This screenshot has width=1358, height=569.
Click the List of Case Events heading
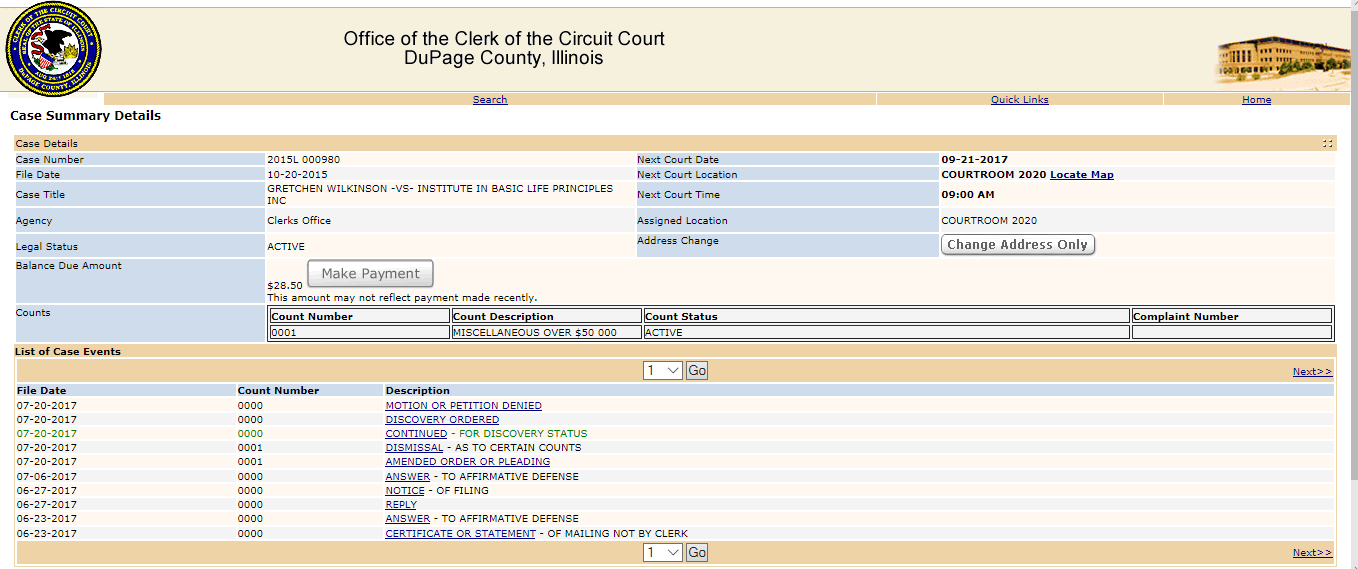tap(68, 352)
